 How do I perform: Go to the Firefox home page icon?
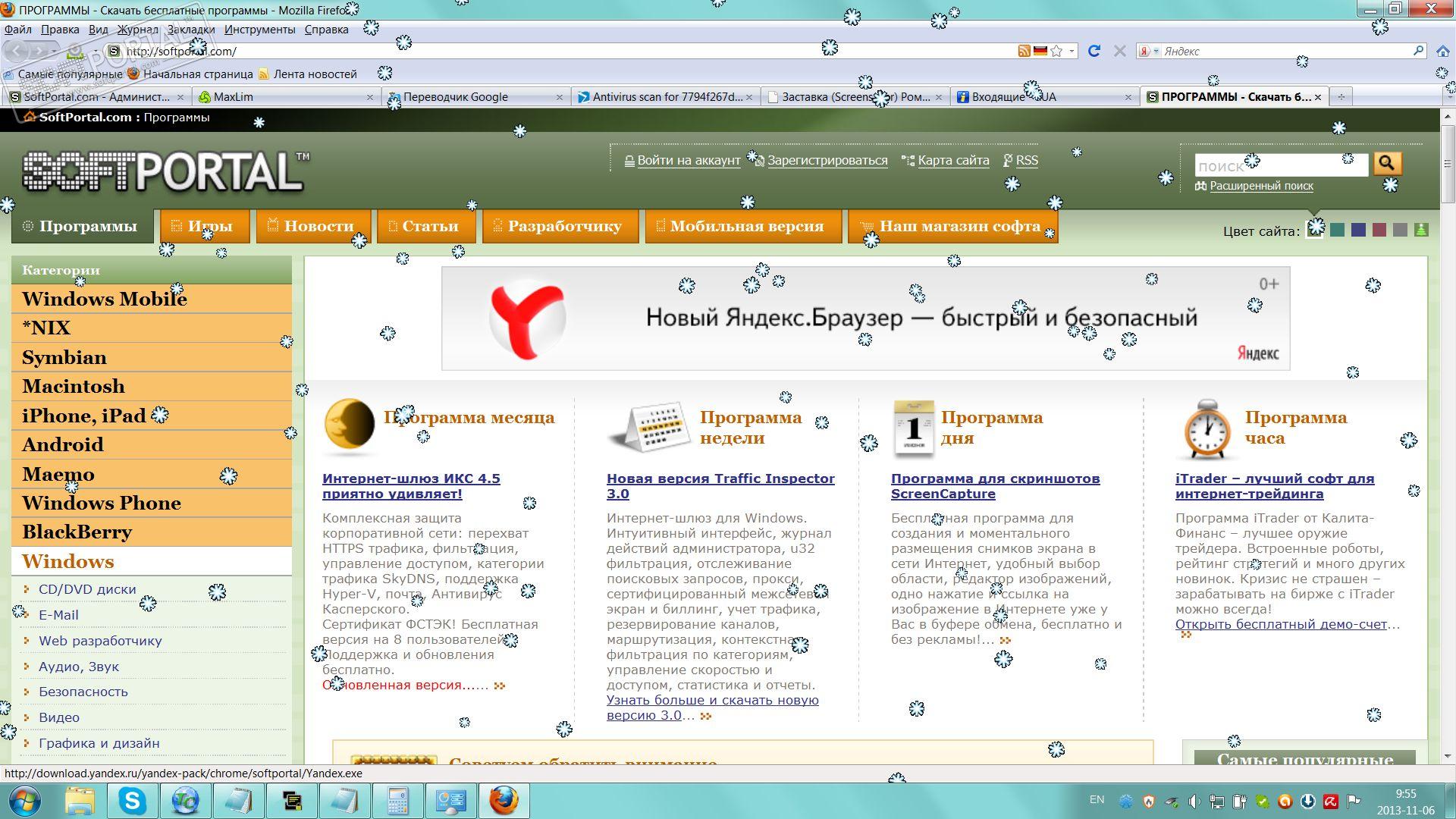click(x=1443, y=51)
